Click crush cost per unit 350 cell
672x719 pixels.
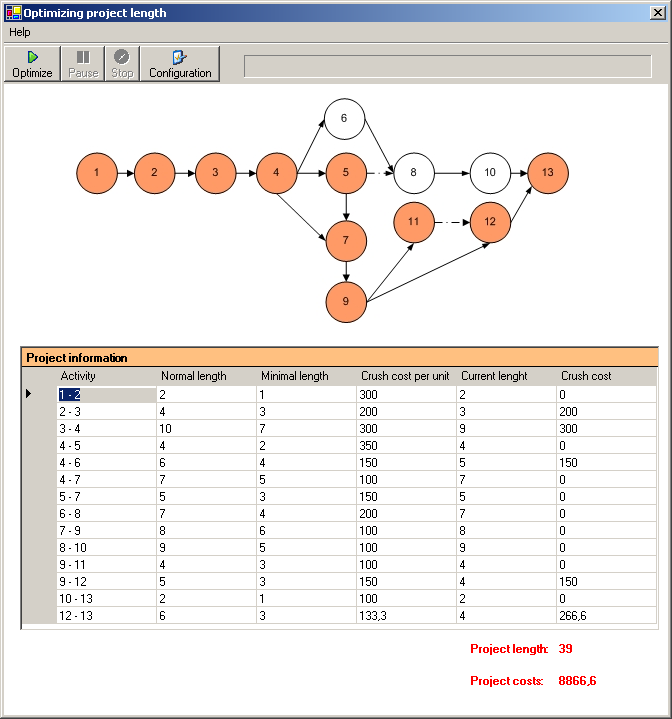[406, 446]
